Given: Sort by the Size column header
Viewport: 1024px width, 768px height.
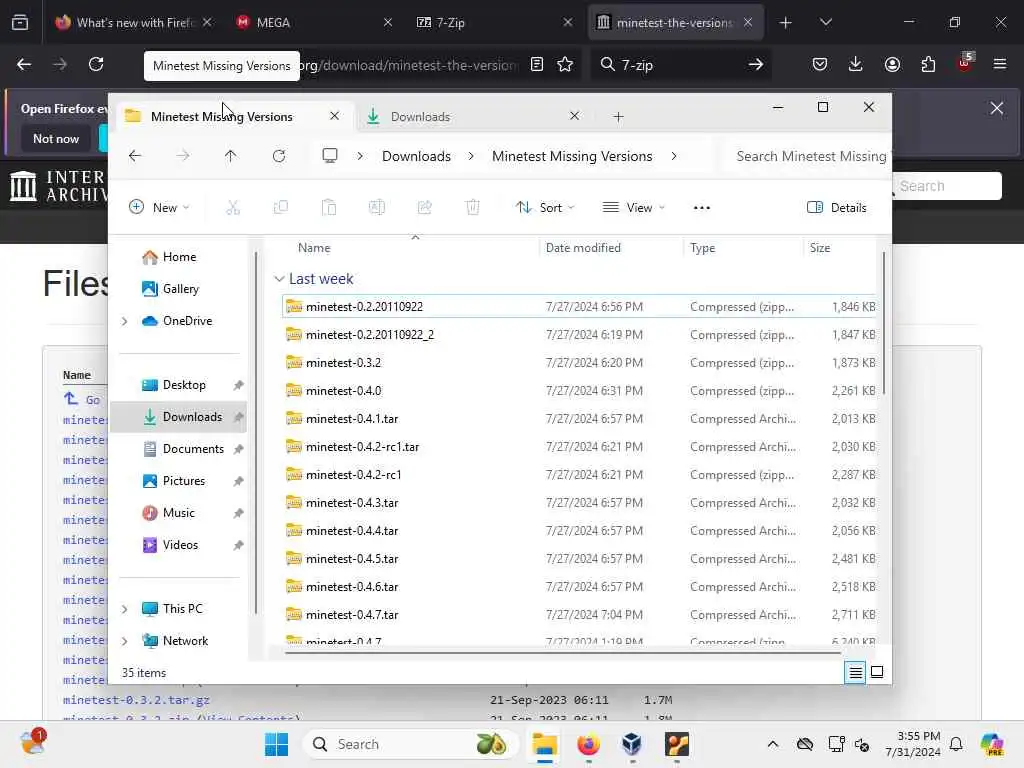Looking at the screenshot, I should 820,248.
